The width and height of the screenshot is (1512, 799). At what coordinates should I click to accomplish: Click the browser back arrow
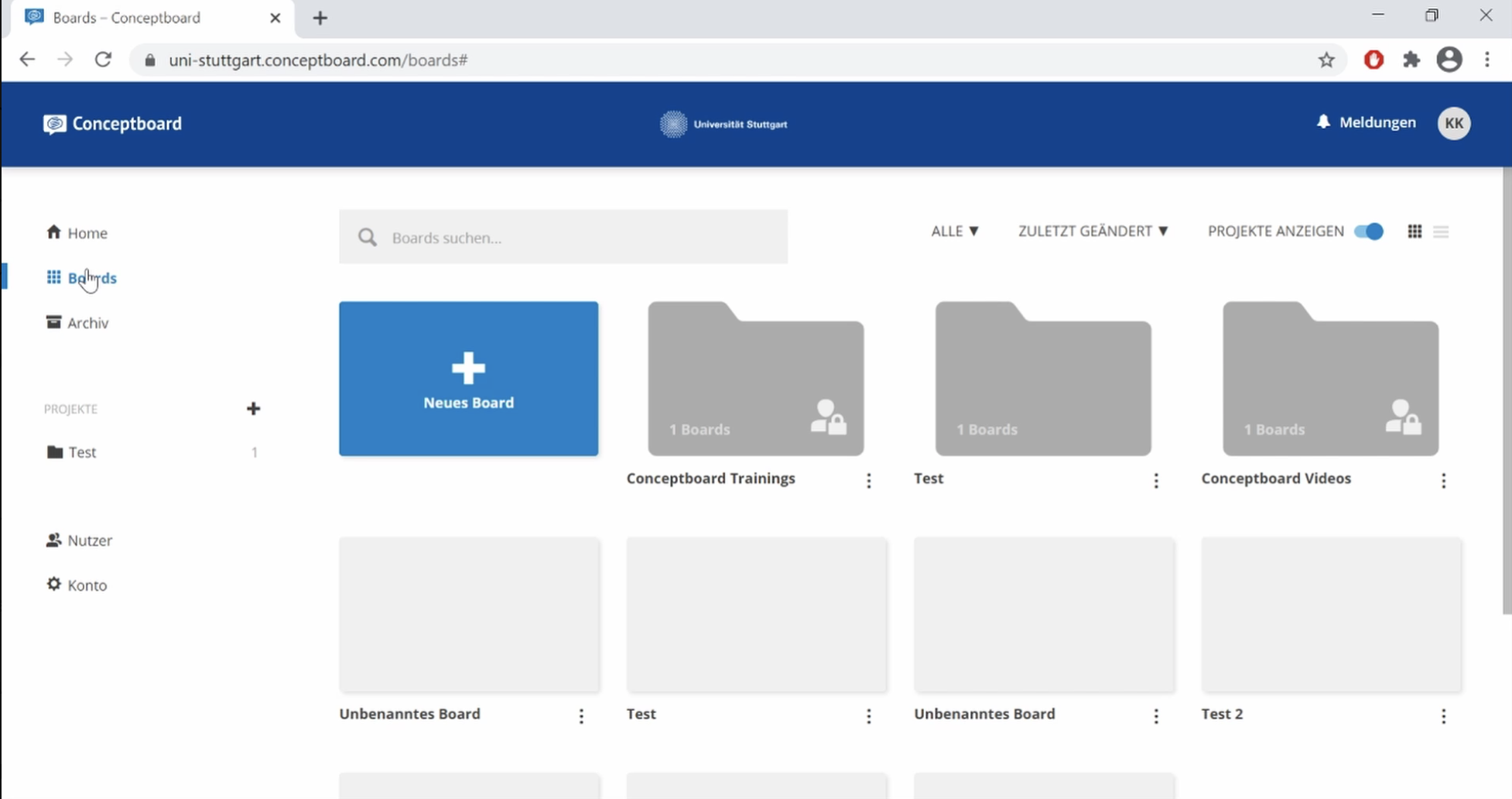coord(27,60)
